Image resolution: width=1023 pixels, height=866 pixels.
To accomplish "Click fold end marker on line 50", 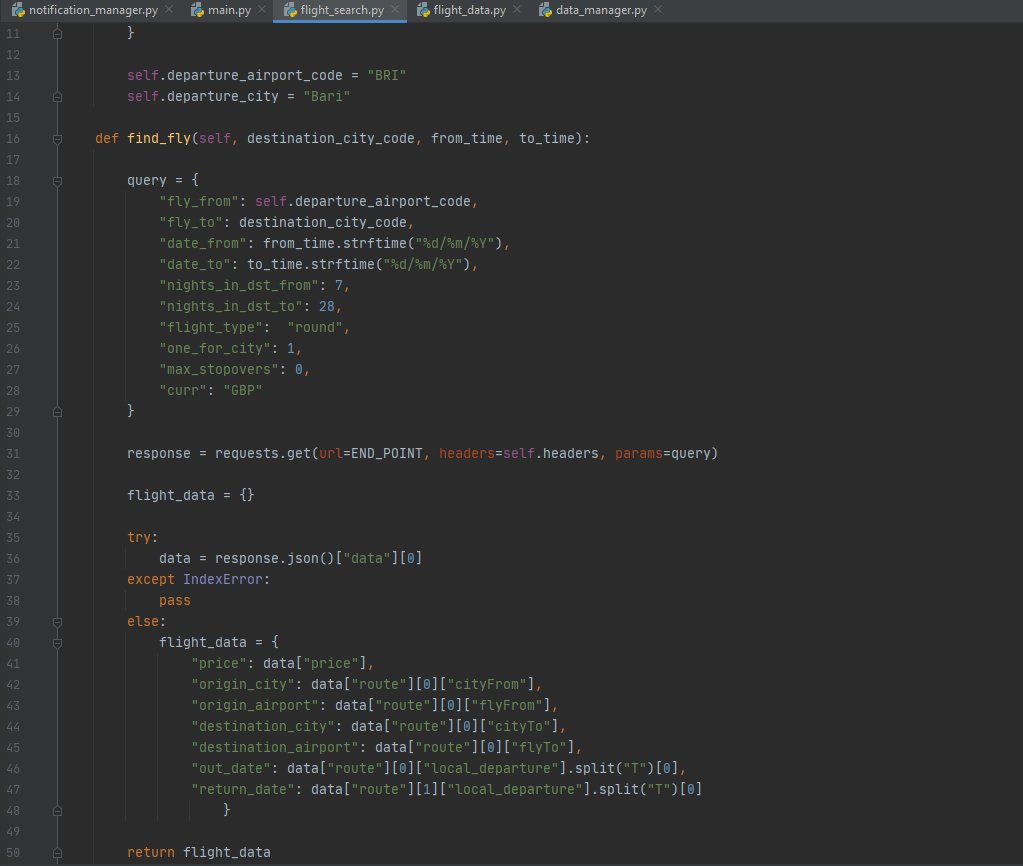I will point(57,853).
